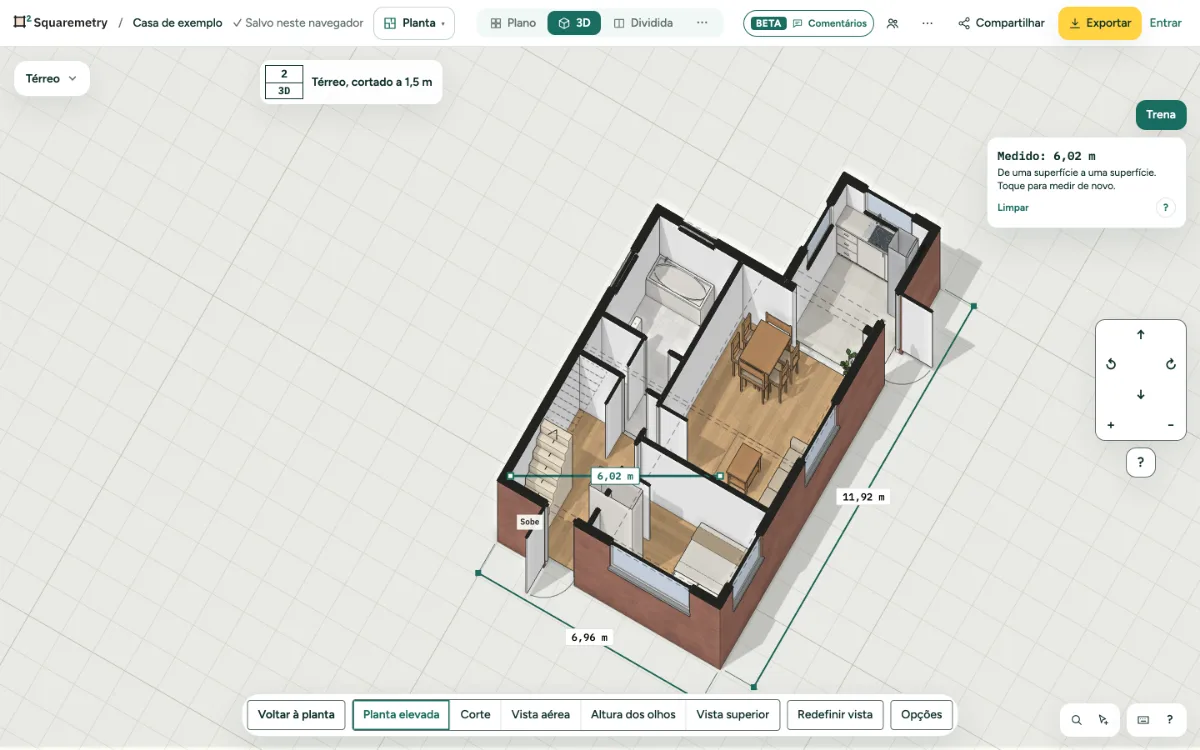This screenshot has height=750, width=1200.
Task: Click the 6,96 m dimension label
Action: 590,637
